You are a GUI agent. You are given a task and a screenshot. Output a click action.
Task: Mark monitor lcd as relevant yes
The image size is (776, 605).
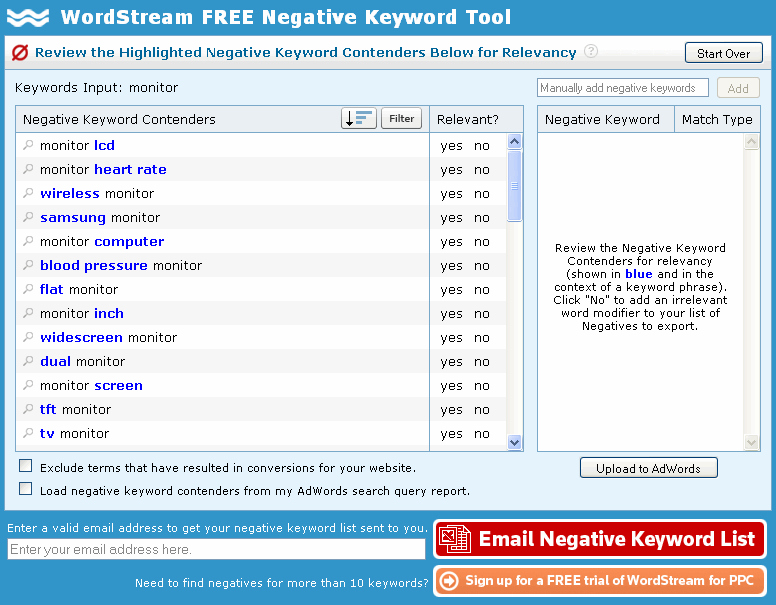451,146
